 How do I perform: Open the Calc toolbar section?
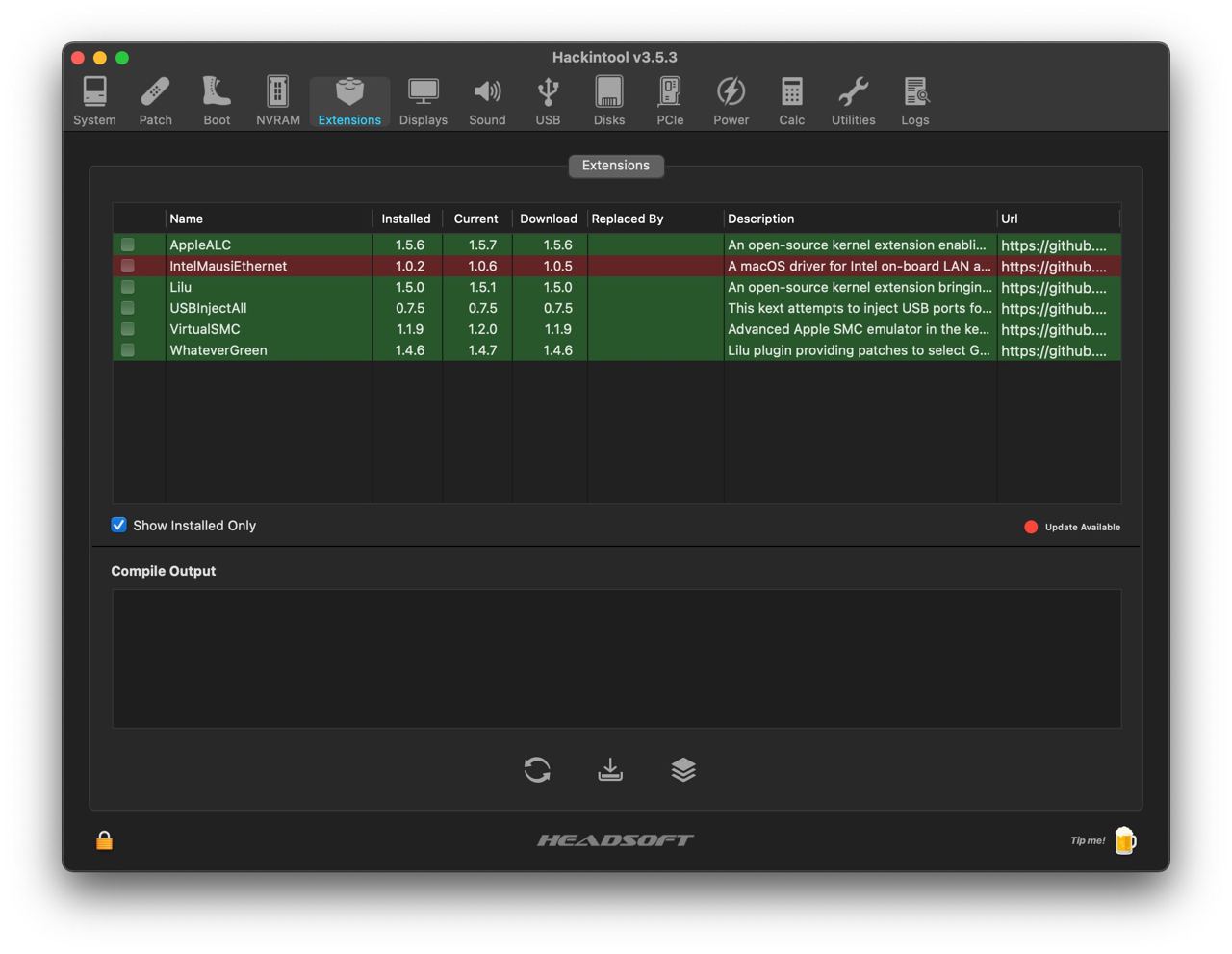tap(792, 101)
